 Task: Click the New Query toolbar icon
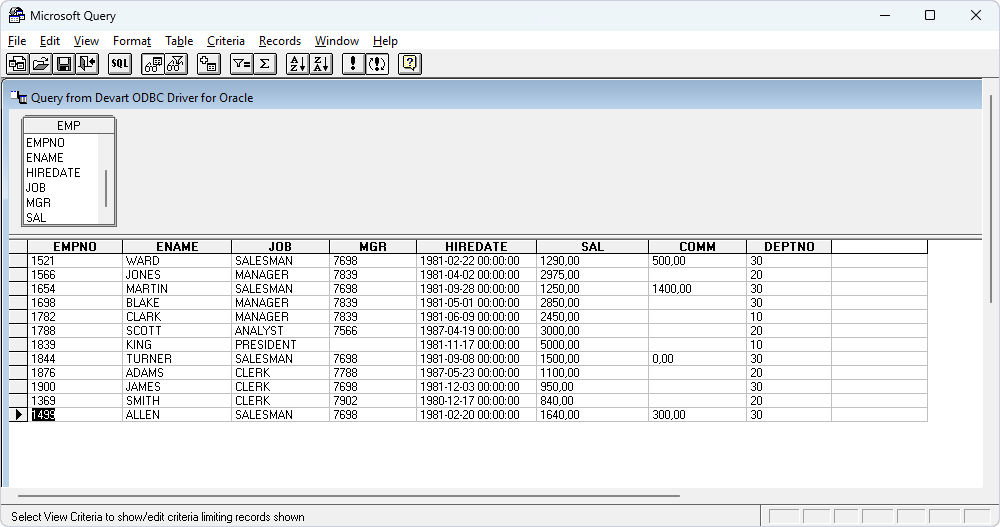(18, 64)
